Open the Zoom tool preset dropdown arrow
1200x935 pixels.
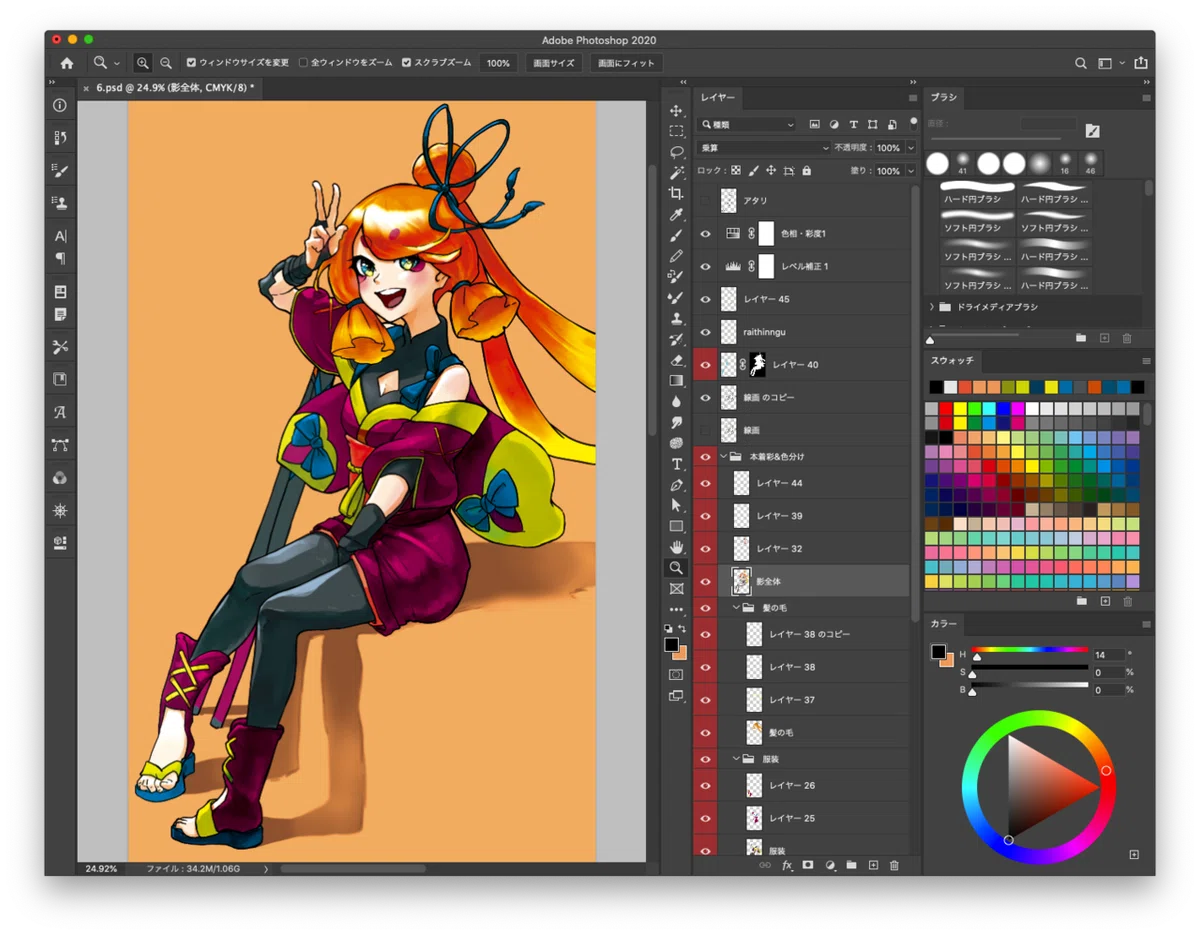coord(117,63)
